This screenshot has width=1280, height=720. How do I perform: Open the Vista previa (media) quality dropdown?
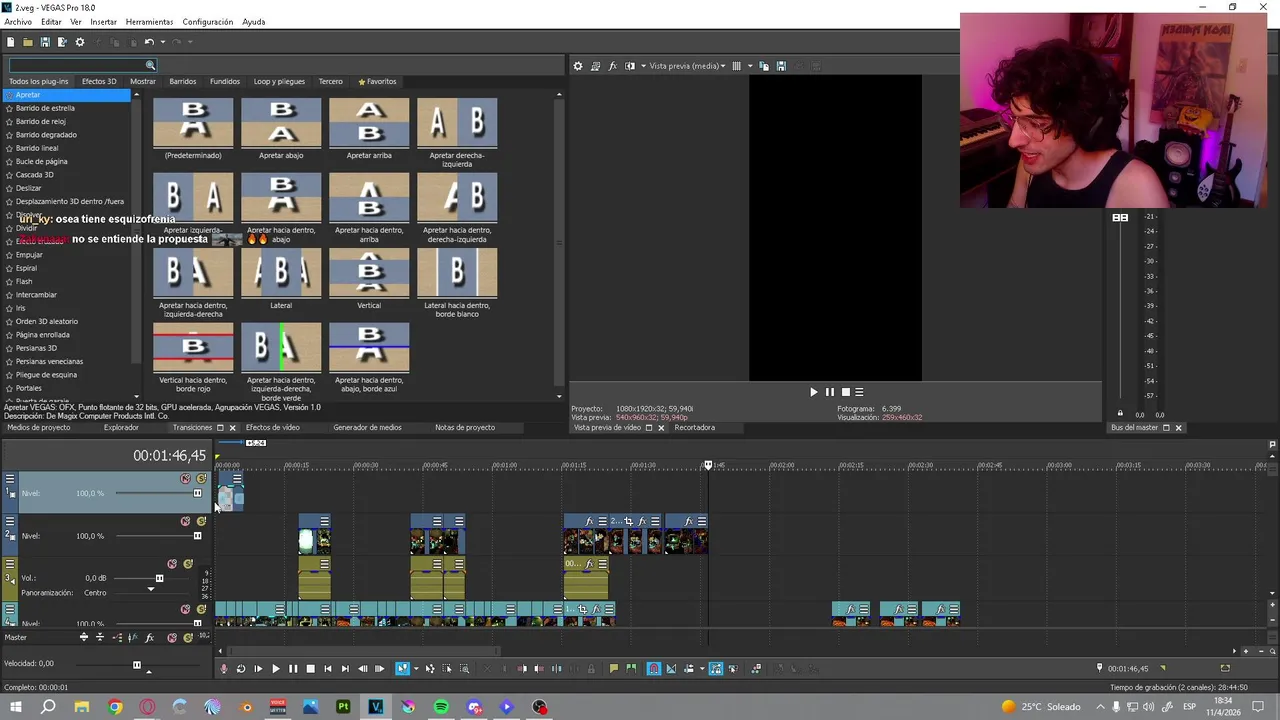[x=688, y=66]
